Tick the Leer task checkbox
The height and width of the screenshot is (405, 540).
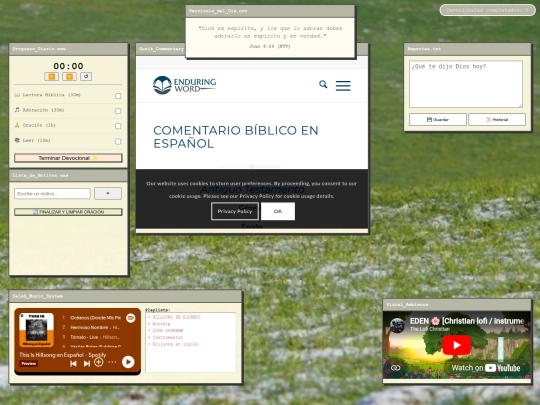[118, 141]
